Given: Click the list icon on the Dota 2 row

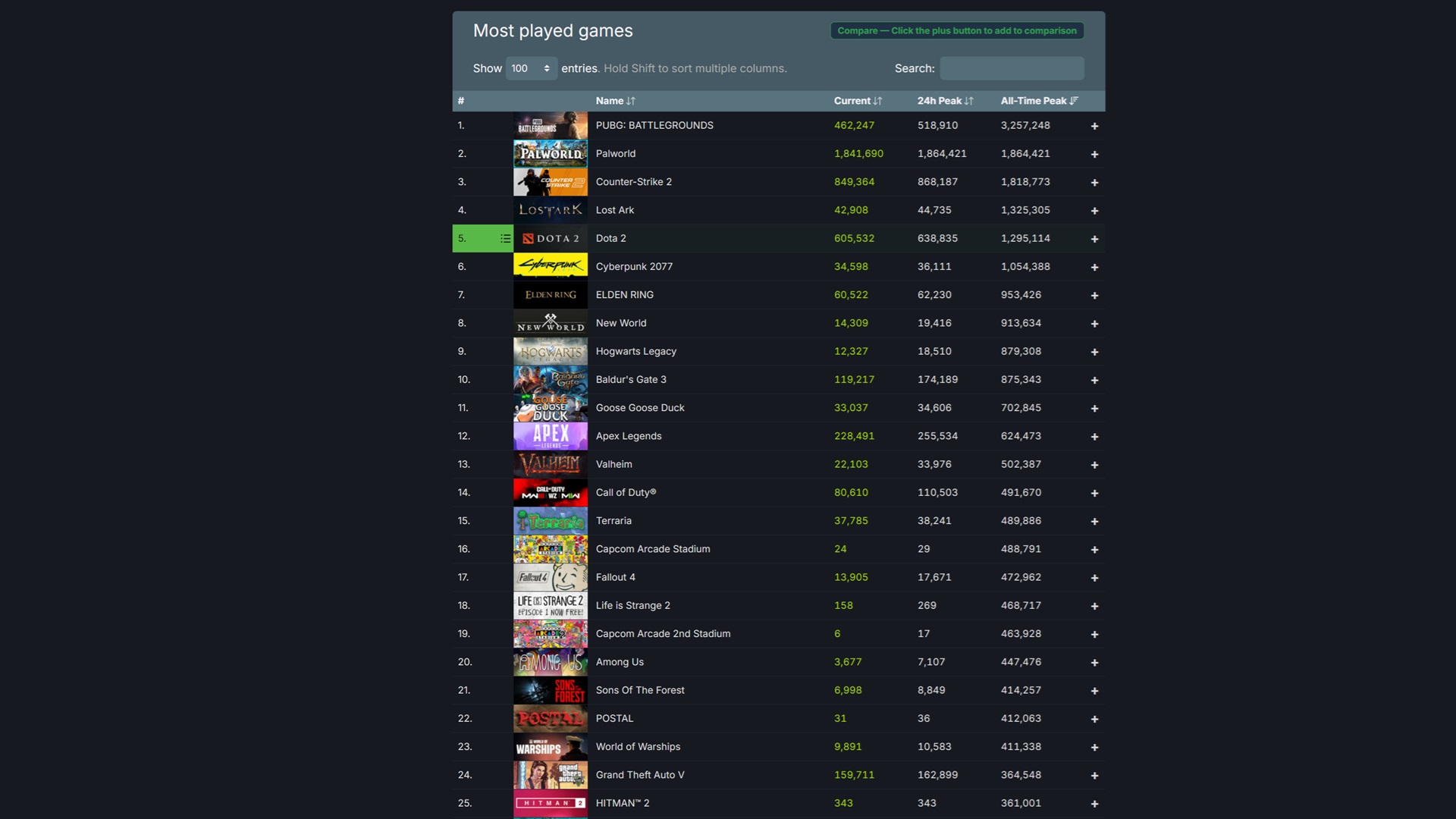Looking at the screenshot, I should coord(505,238).
